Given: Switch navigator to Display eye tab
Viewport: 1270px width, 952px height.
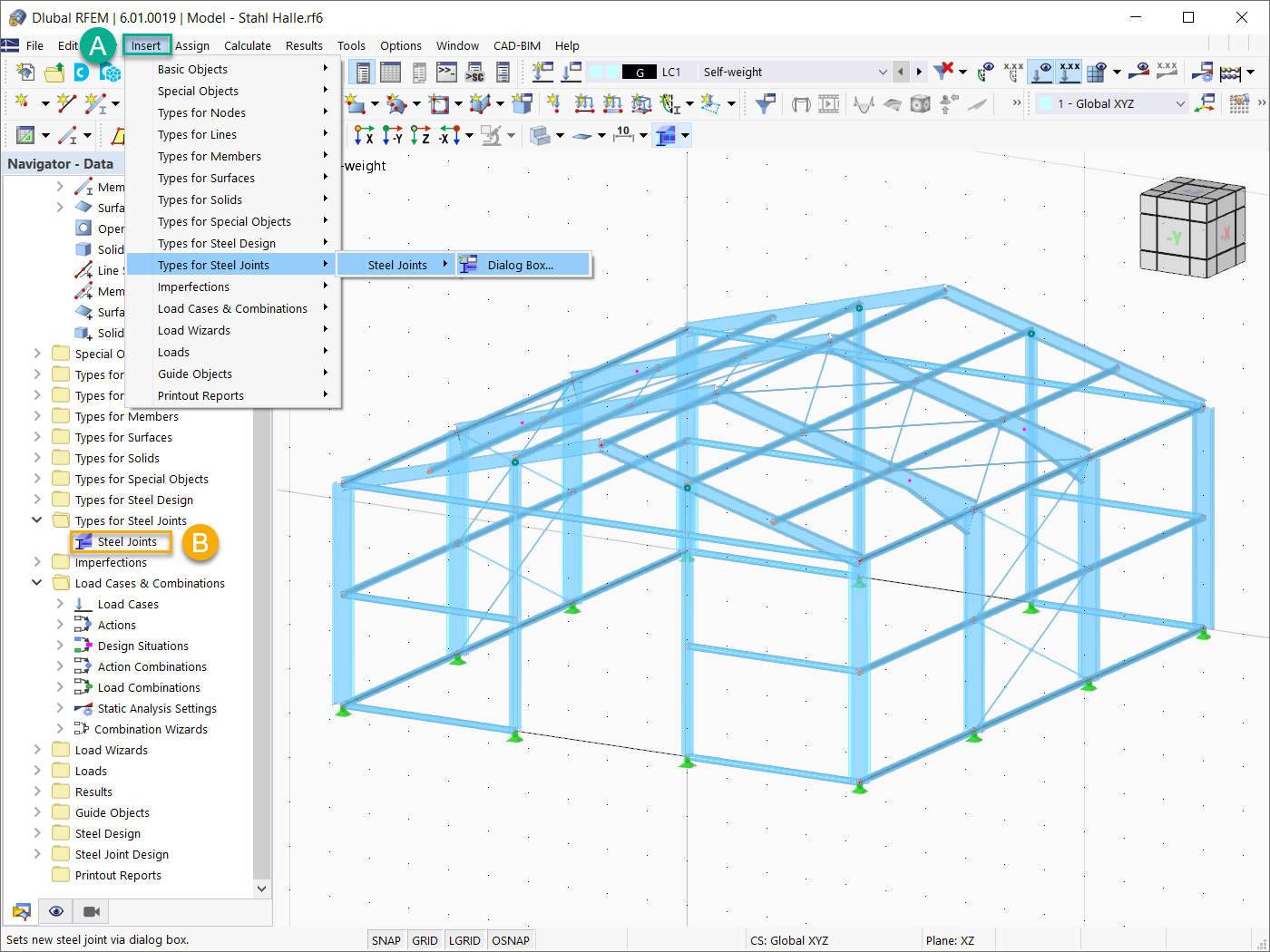Looking at the screenshot, I should point(56,911).
